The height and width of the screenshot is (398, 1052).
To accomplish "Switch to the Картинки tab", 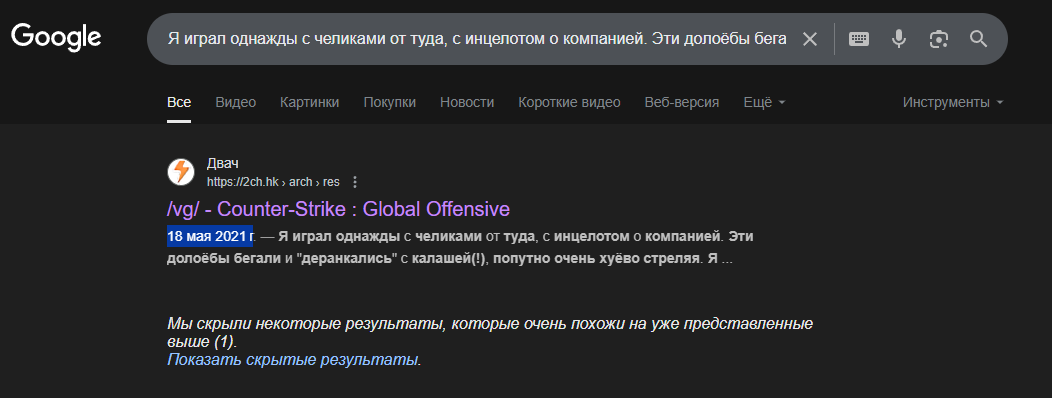I will coord(309,103).
